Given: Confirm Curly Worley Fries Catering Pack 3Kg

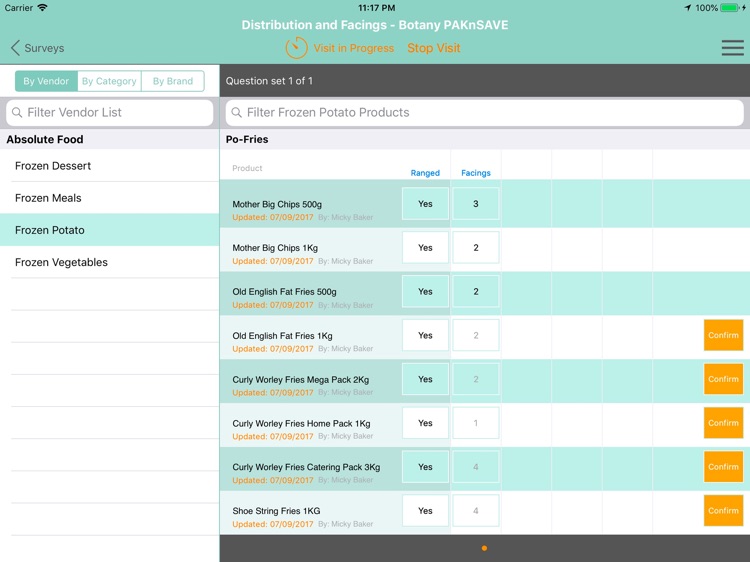Looking at the screenshot, I should coord(723,467).
